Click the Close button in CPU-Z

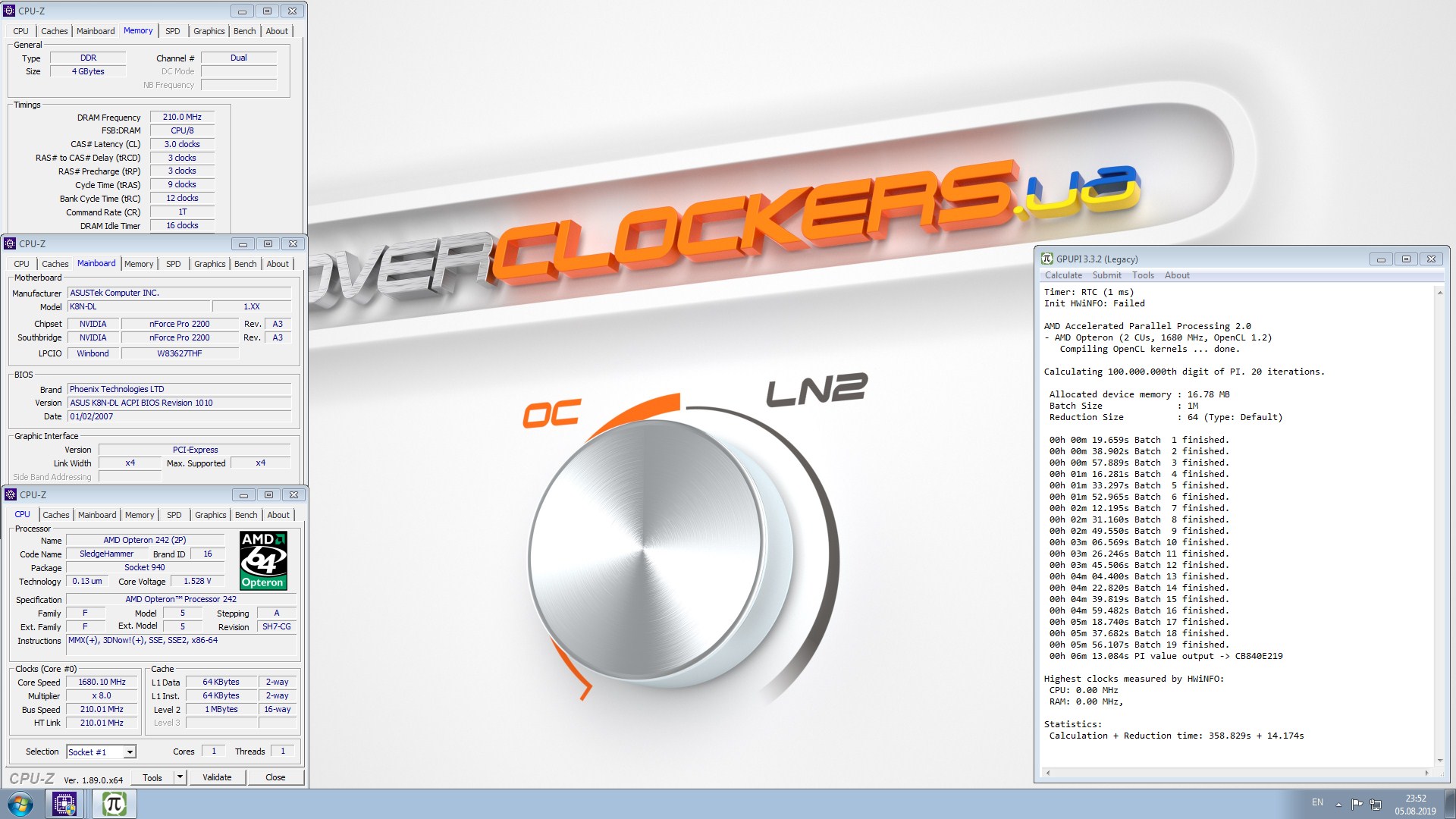point(275,777)
